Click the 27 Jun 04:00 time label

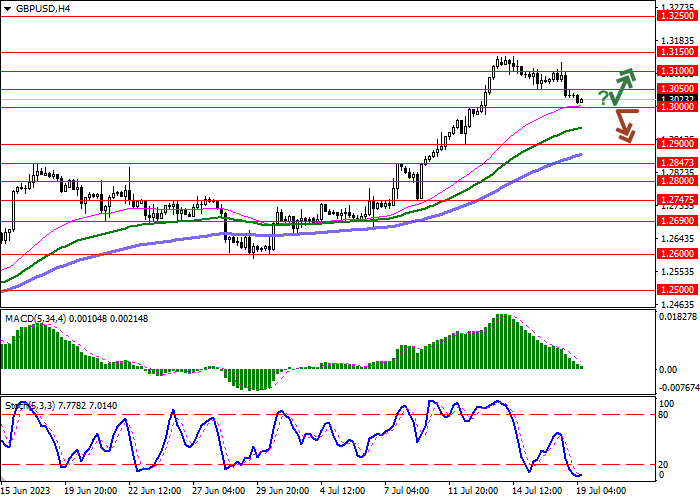(x=219, y=491)
